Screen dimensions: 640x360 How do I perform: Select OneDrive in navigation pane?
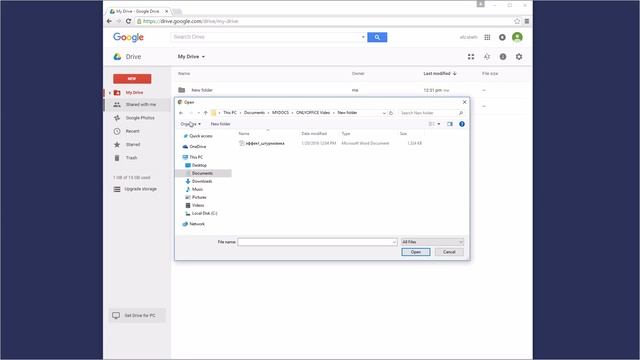(x=198, y=147)
